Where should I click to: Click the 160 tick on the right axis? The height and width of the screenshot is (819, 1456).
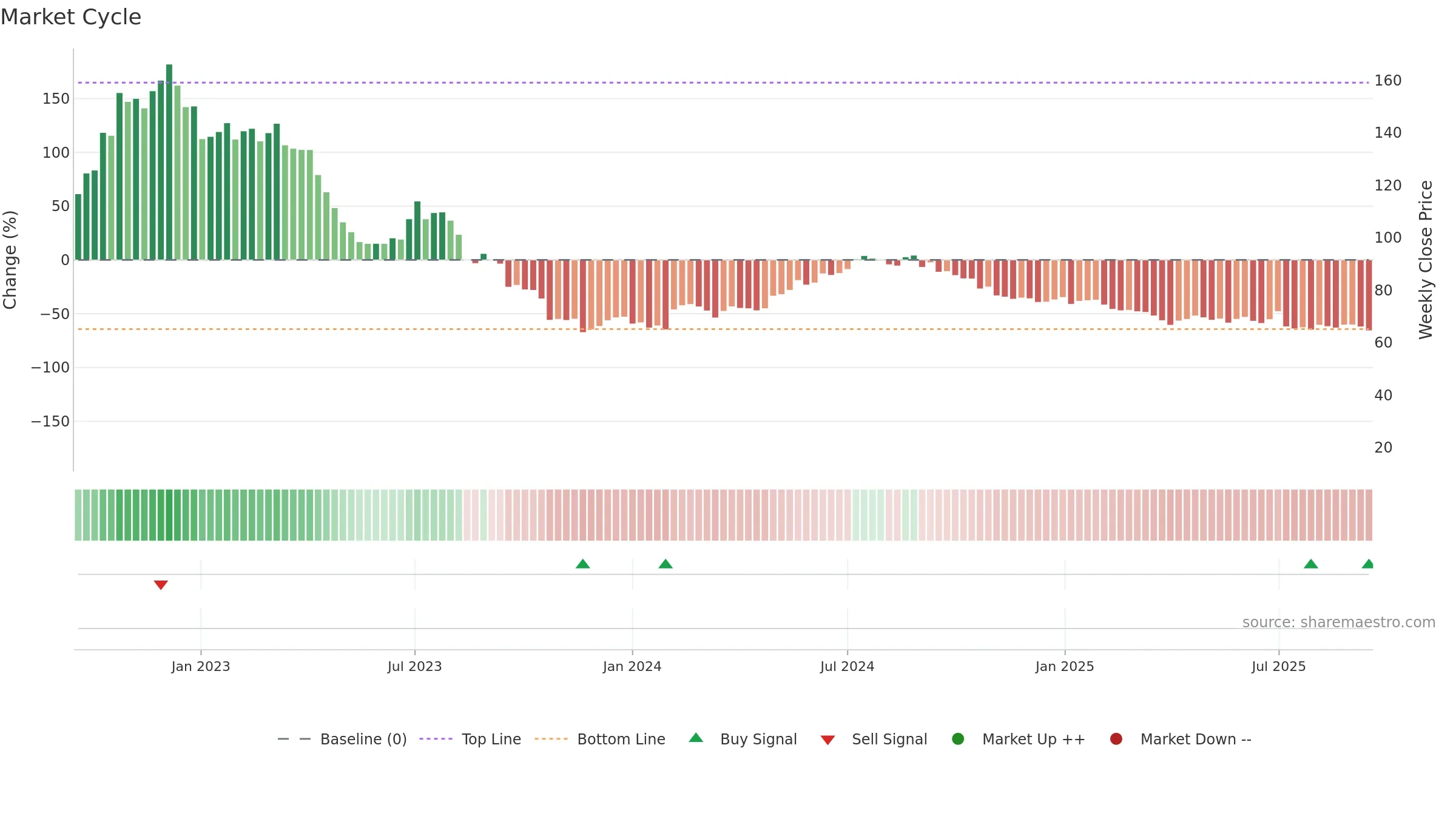1388,80
